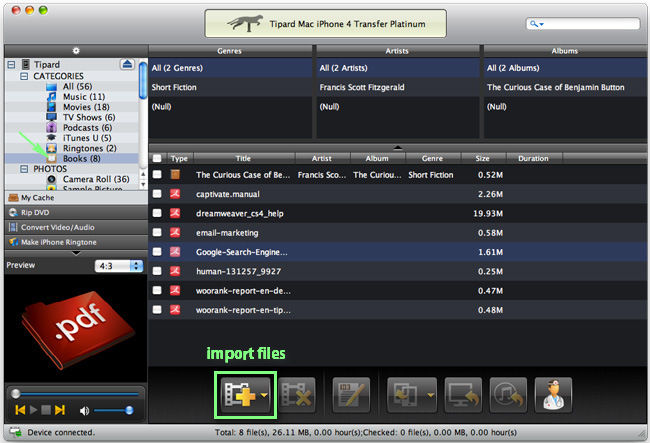
Task: Check the captivate.manual checkbox
Action: (157, 194)
